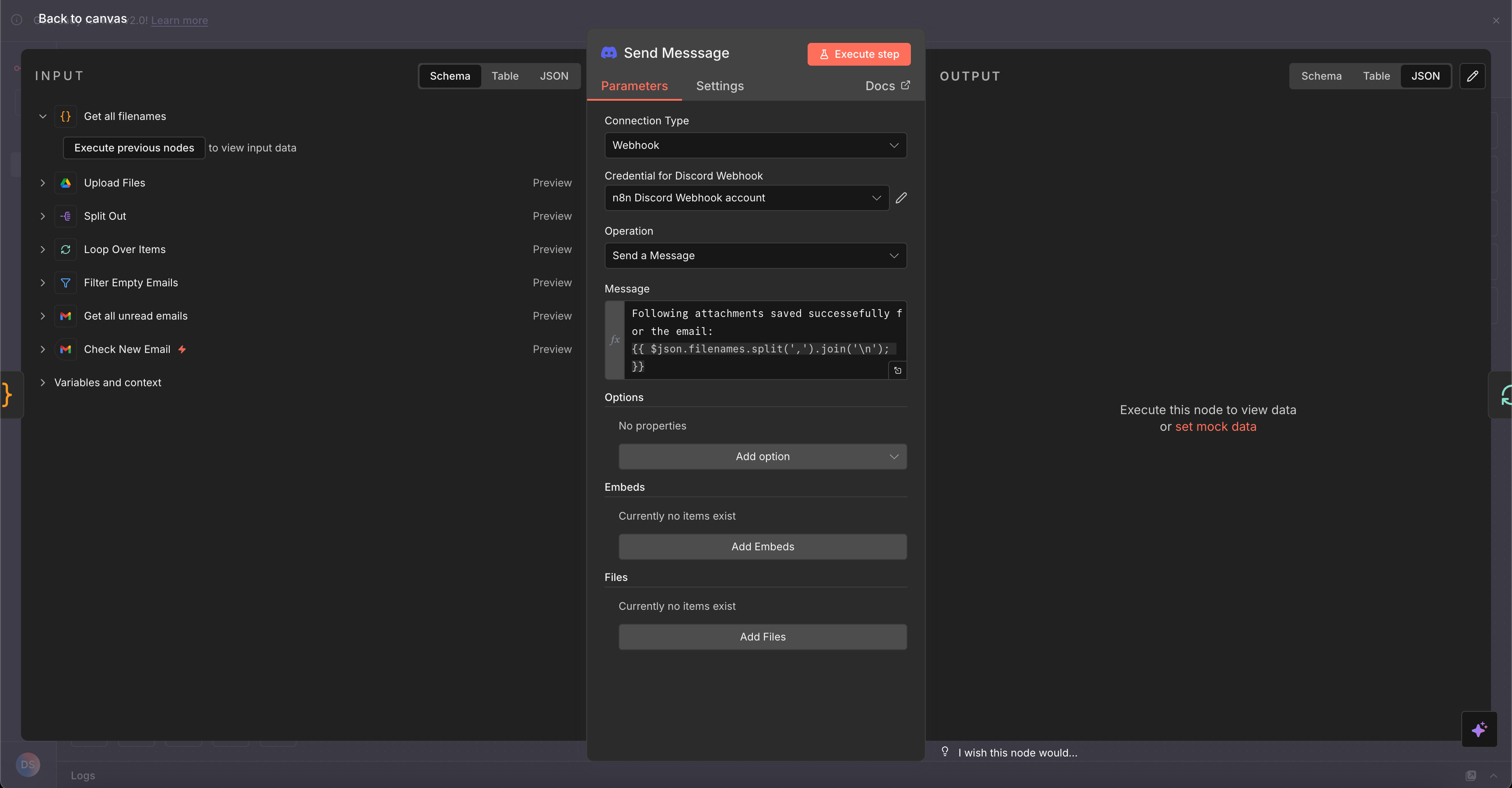This screenshot has height=788, width=1512.
Task: Click the Split Out node icon
Action: [66, 216]
